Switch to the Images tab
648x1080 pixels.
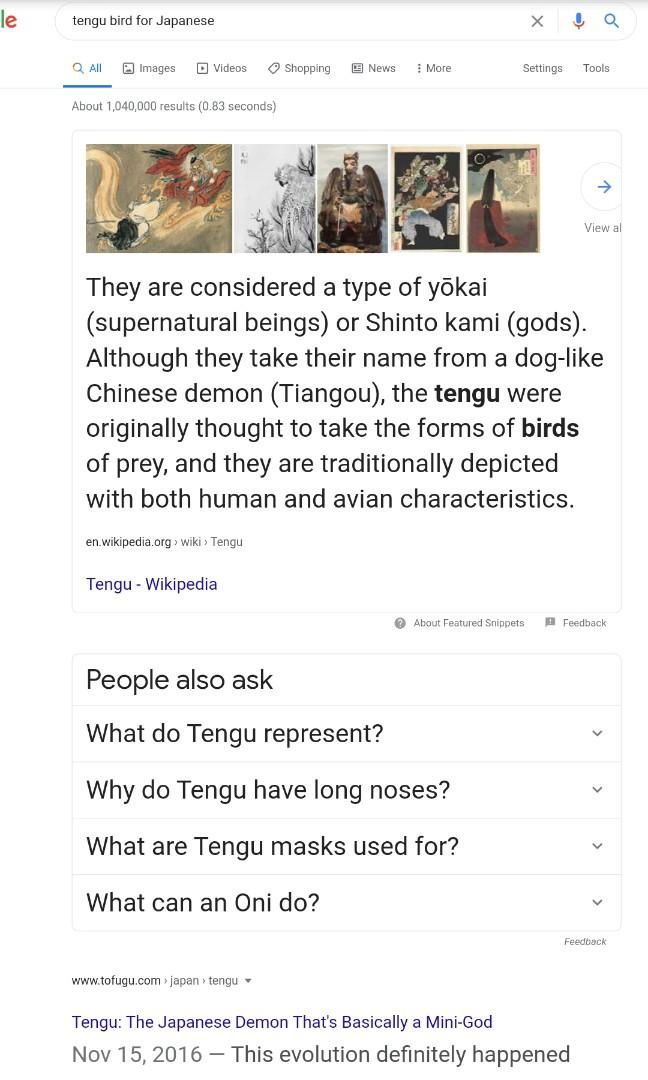149,68
